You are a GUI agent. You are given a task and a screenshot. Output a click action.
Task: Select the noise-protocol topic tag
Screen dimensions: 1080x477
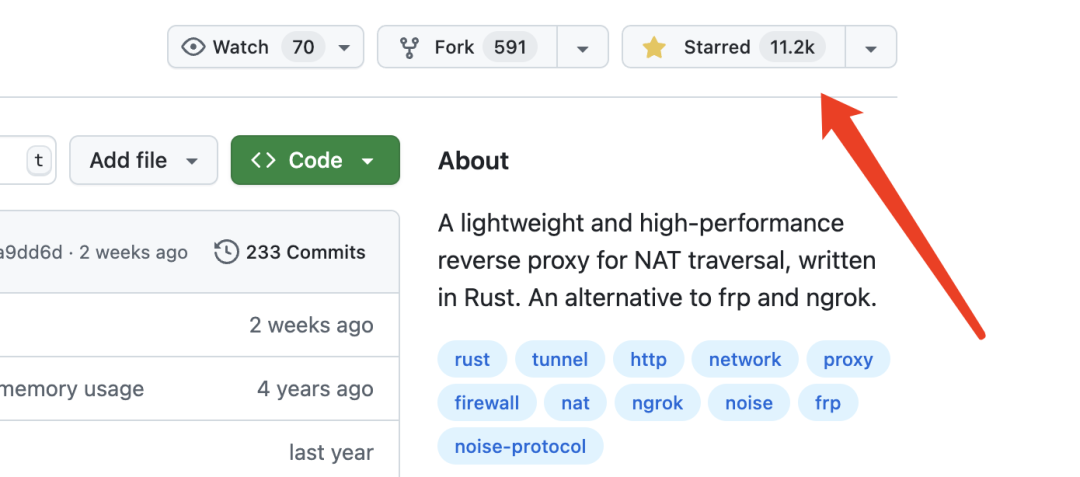pos(520,446)
